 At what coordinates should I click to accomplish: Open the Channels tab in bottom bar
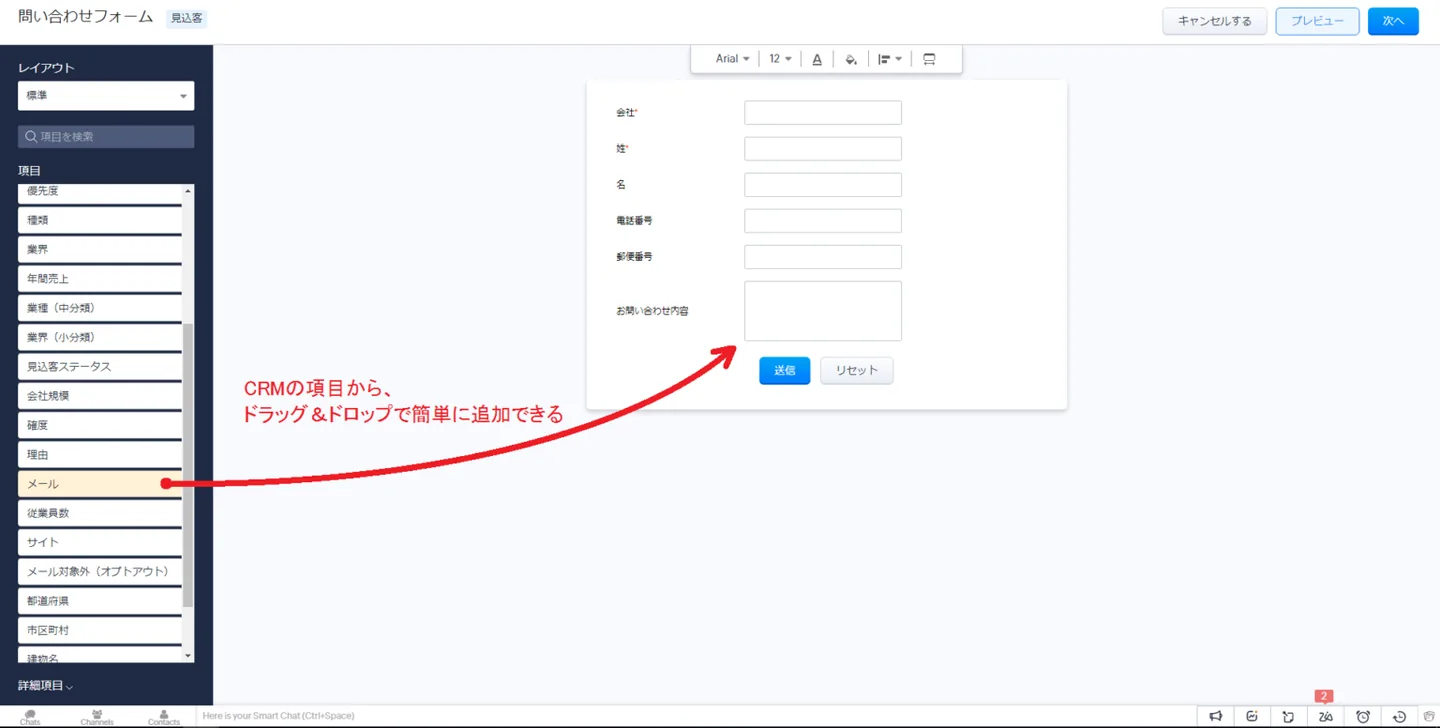[97, 717]
